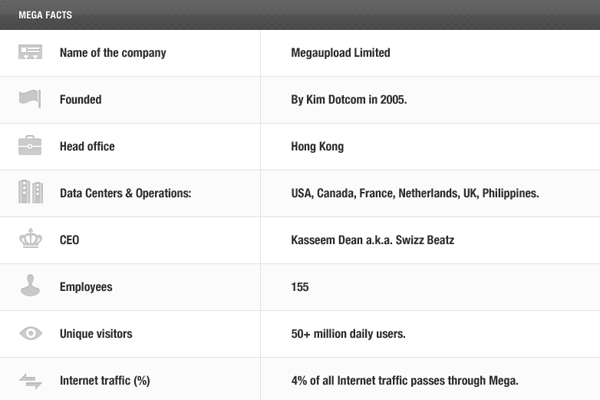
Task: Click the arrows icon for Internet traffic
Action: (x=31, y=381)
